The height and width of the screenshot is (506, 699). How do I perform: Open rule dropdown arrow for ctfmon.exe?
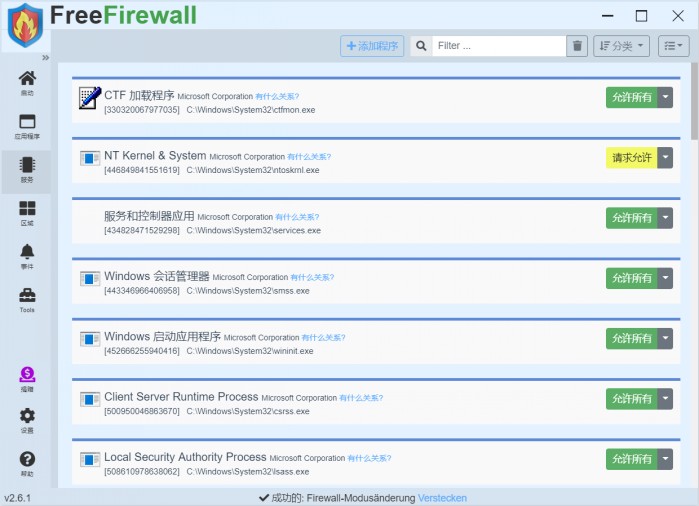[x=665, y=97]
